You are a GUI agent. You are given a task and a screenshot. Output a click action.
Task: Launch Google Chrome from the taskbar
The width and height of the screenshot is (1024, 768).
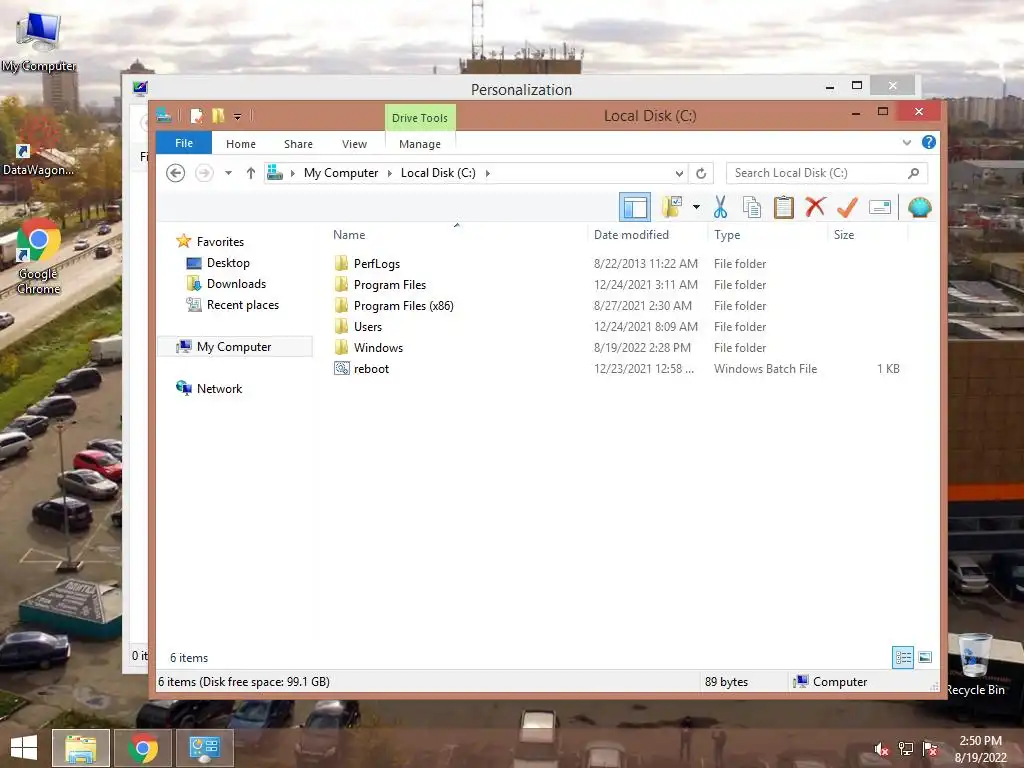143,748
